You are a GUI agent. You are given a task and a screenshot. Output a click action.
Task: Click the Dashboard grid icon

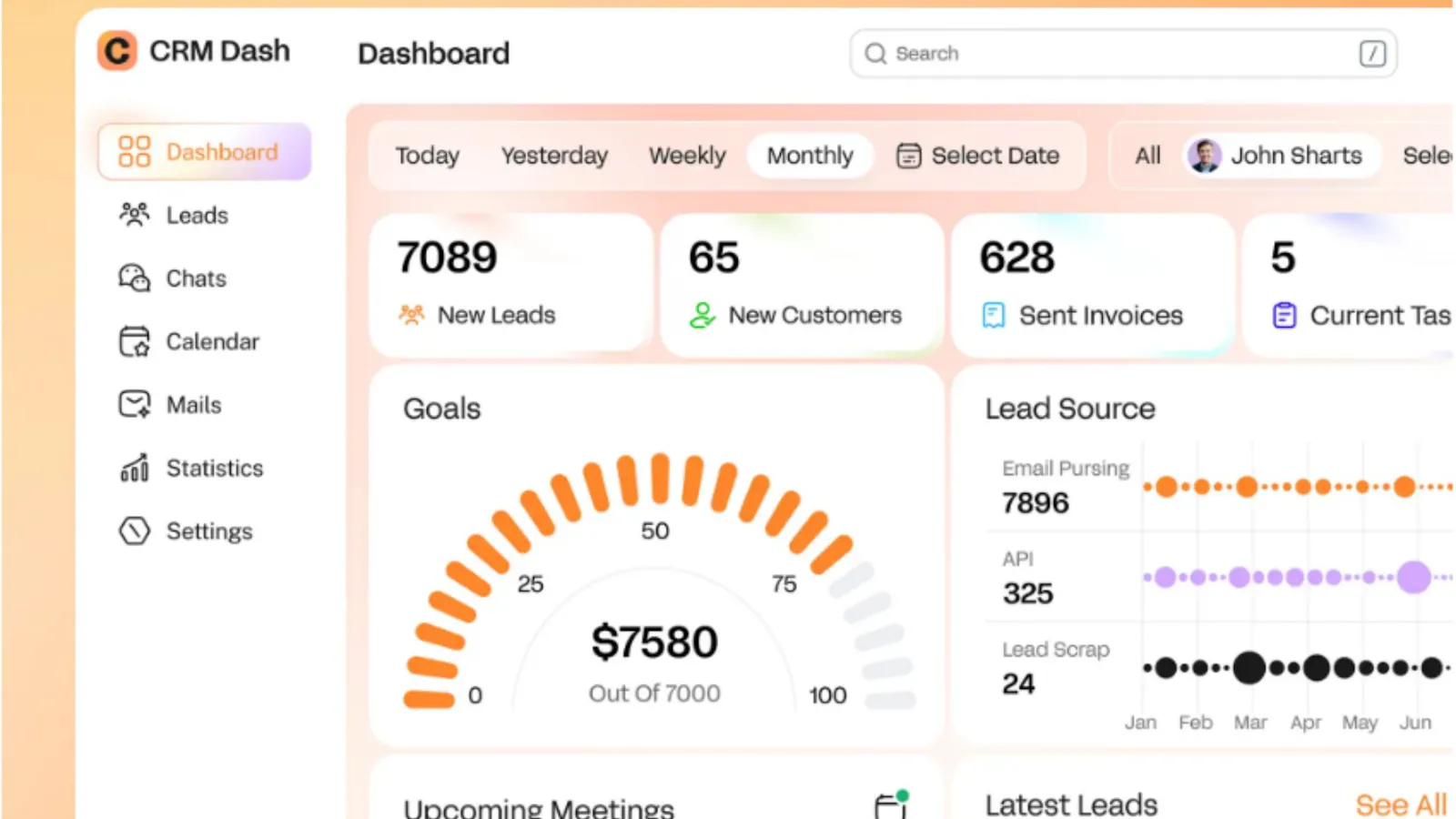pyautogui.click(x=135, y=152)
